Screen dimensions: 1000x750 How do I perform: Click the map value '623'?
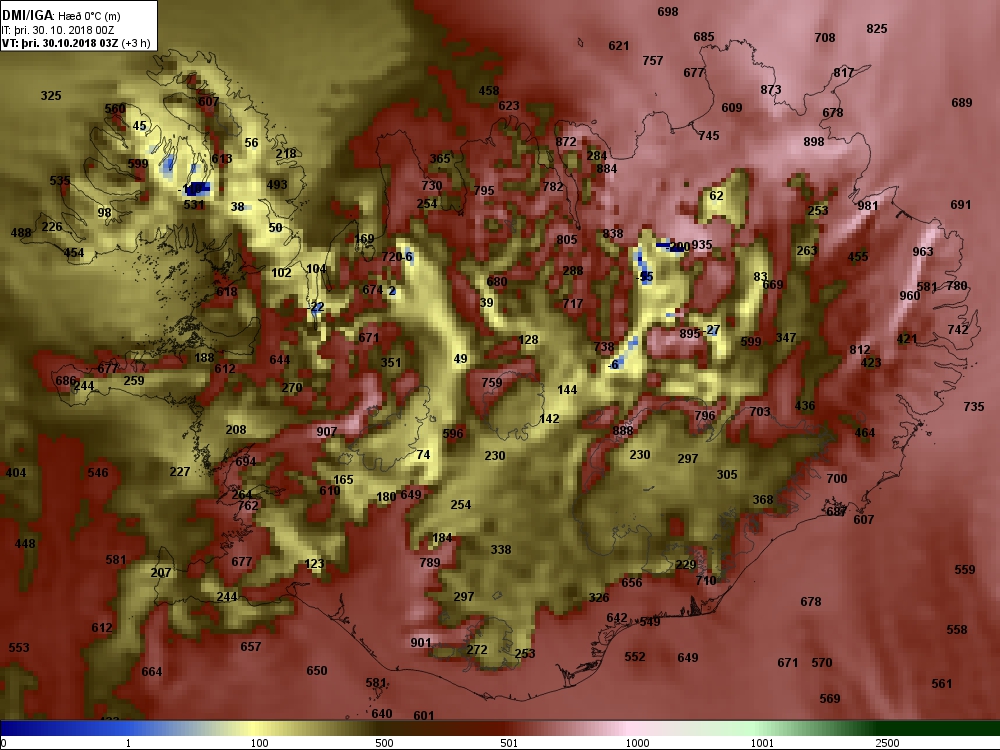(509, 106)
